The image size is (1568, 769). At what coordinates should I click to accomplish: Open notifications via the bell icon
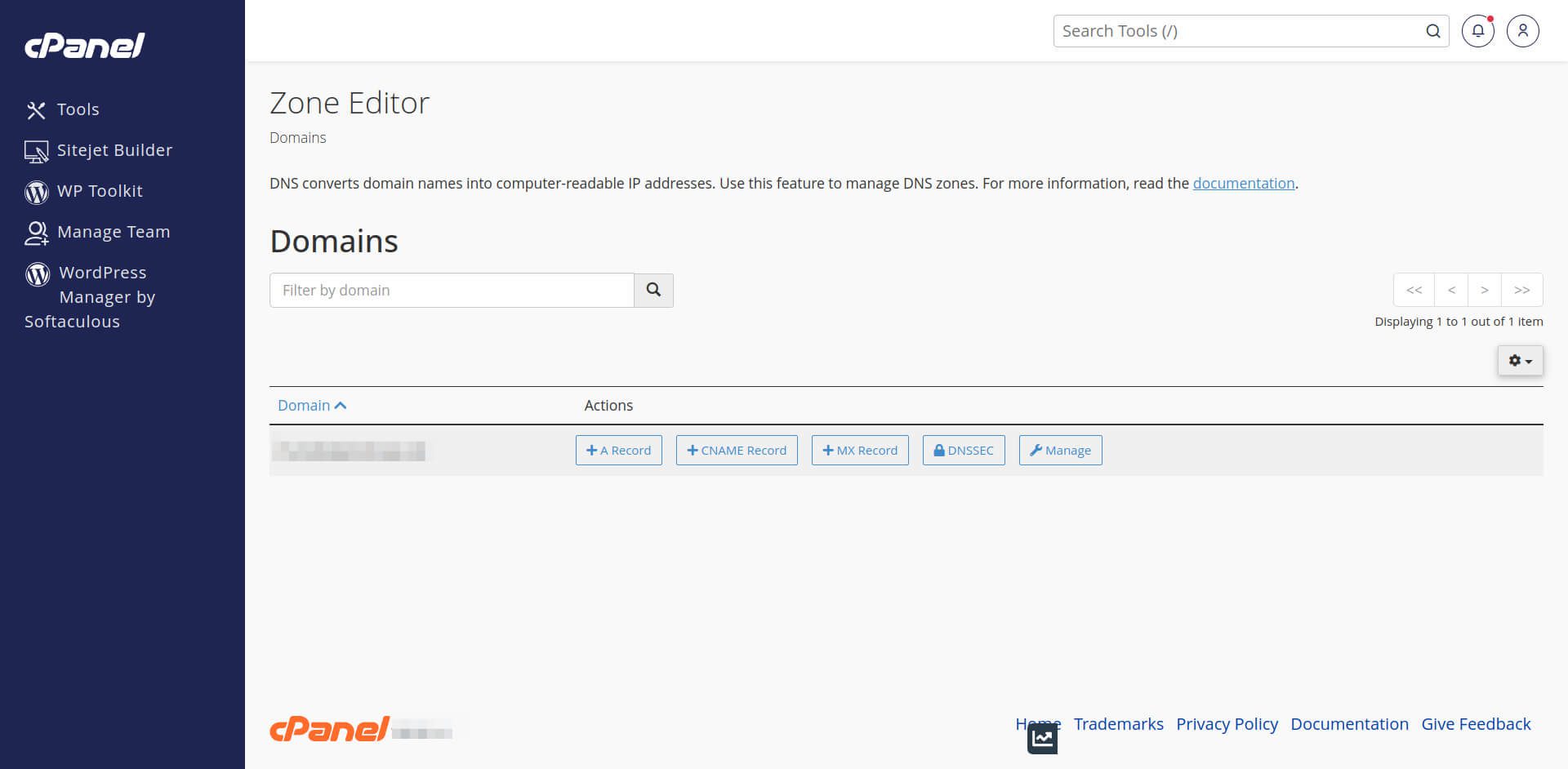coord(1477,31)
